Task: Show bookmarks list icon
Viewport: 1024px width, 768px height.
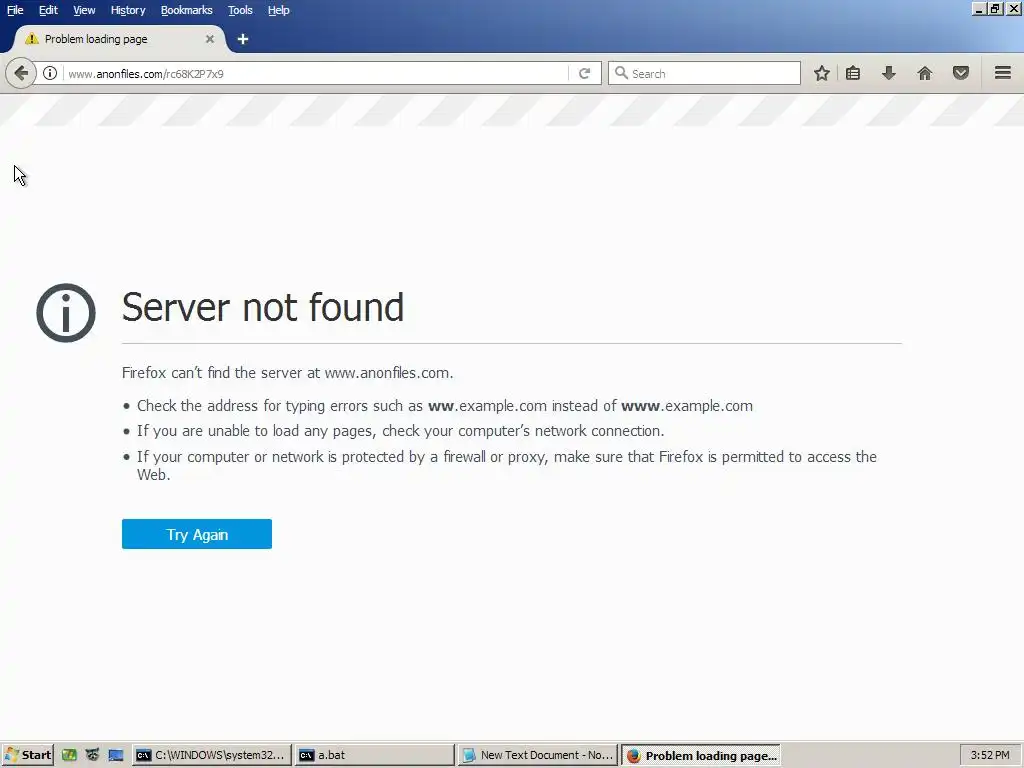Action: click(x=853, y=73)
